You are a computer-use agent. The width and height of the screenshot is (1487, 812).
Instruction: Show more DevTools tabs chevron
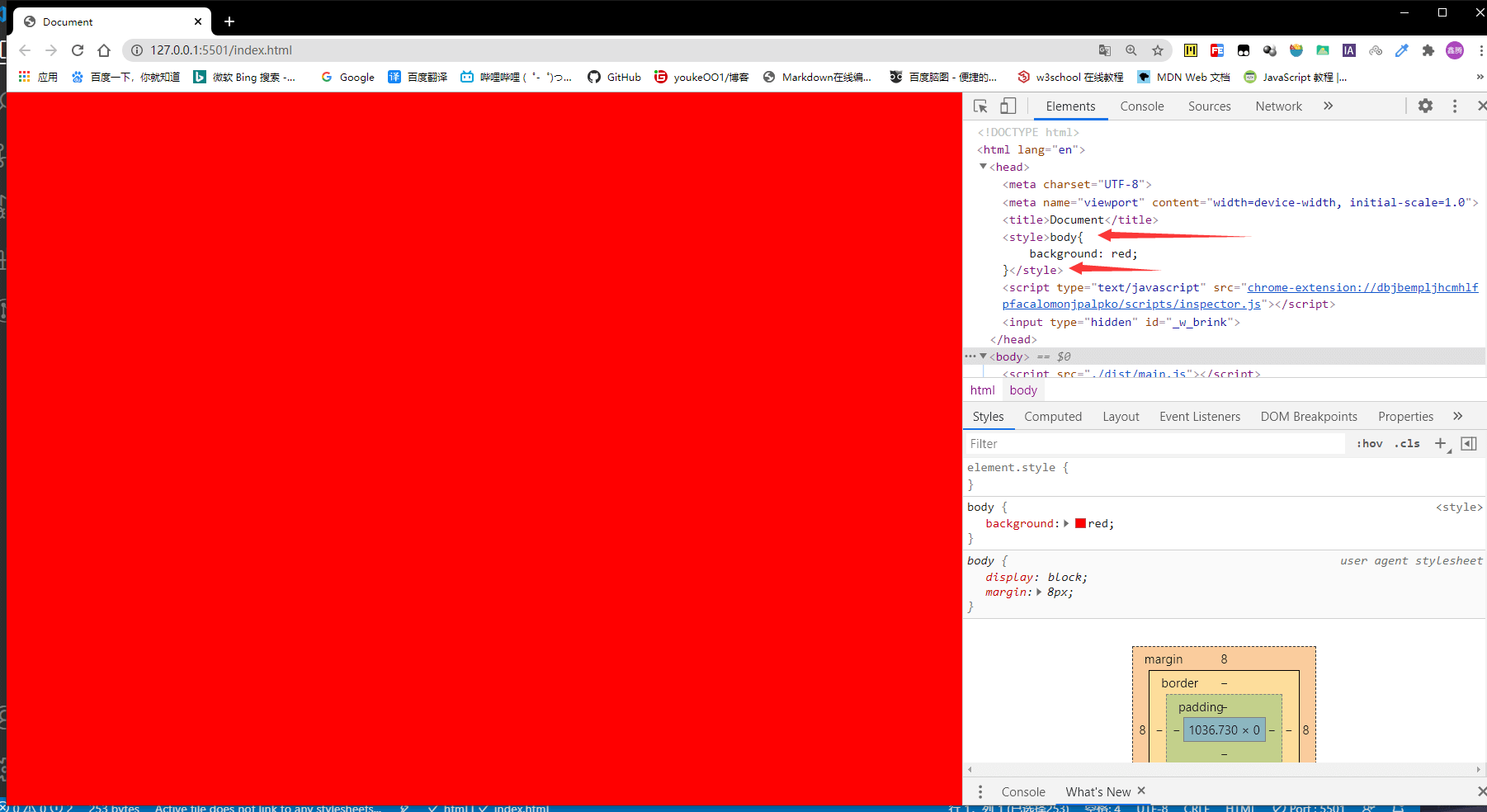click(x=1328, y=106)
